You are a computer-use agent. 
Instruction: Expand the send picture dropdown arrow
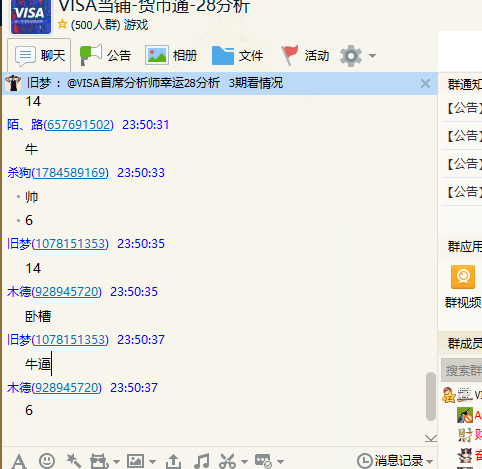pyautogui.click(x=152, y=462)
